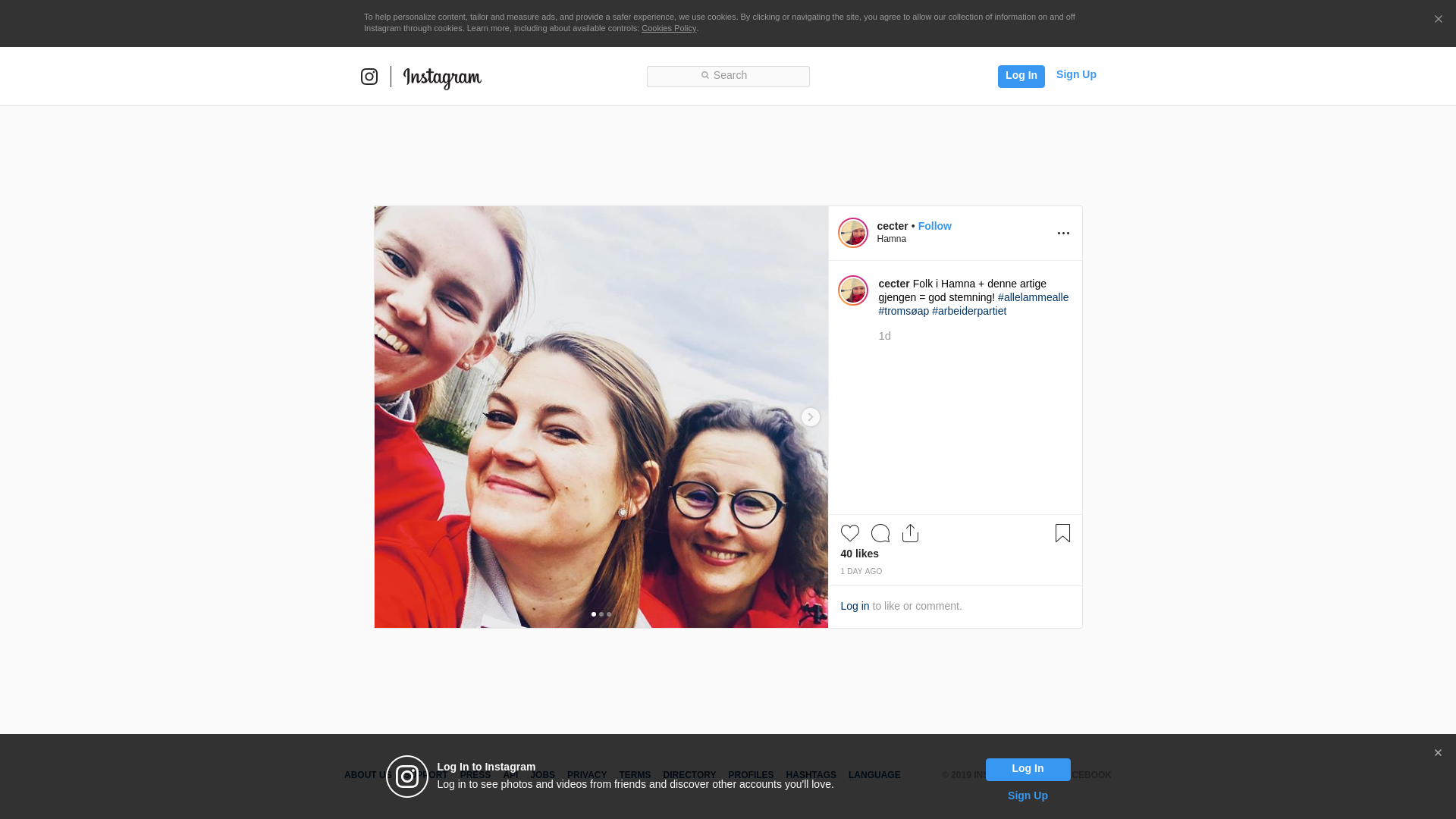1456x819 pixels.
Task: Open the TERMS footer link
Action: (635, 775)
